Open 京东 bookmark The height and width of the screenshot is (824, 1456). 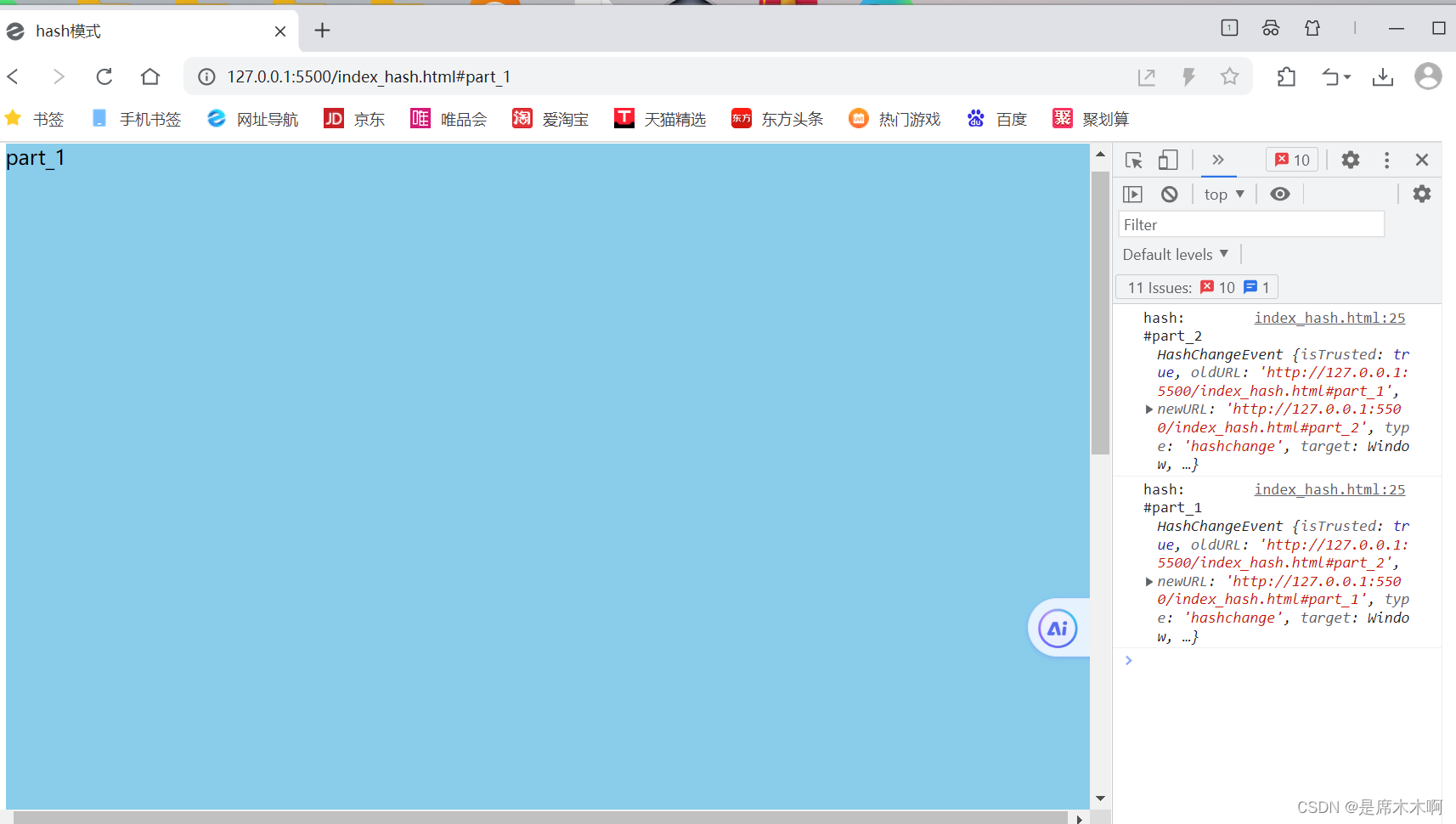354,119
